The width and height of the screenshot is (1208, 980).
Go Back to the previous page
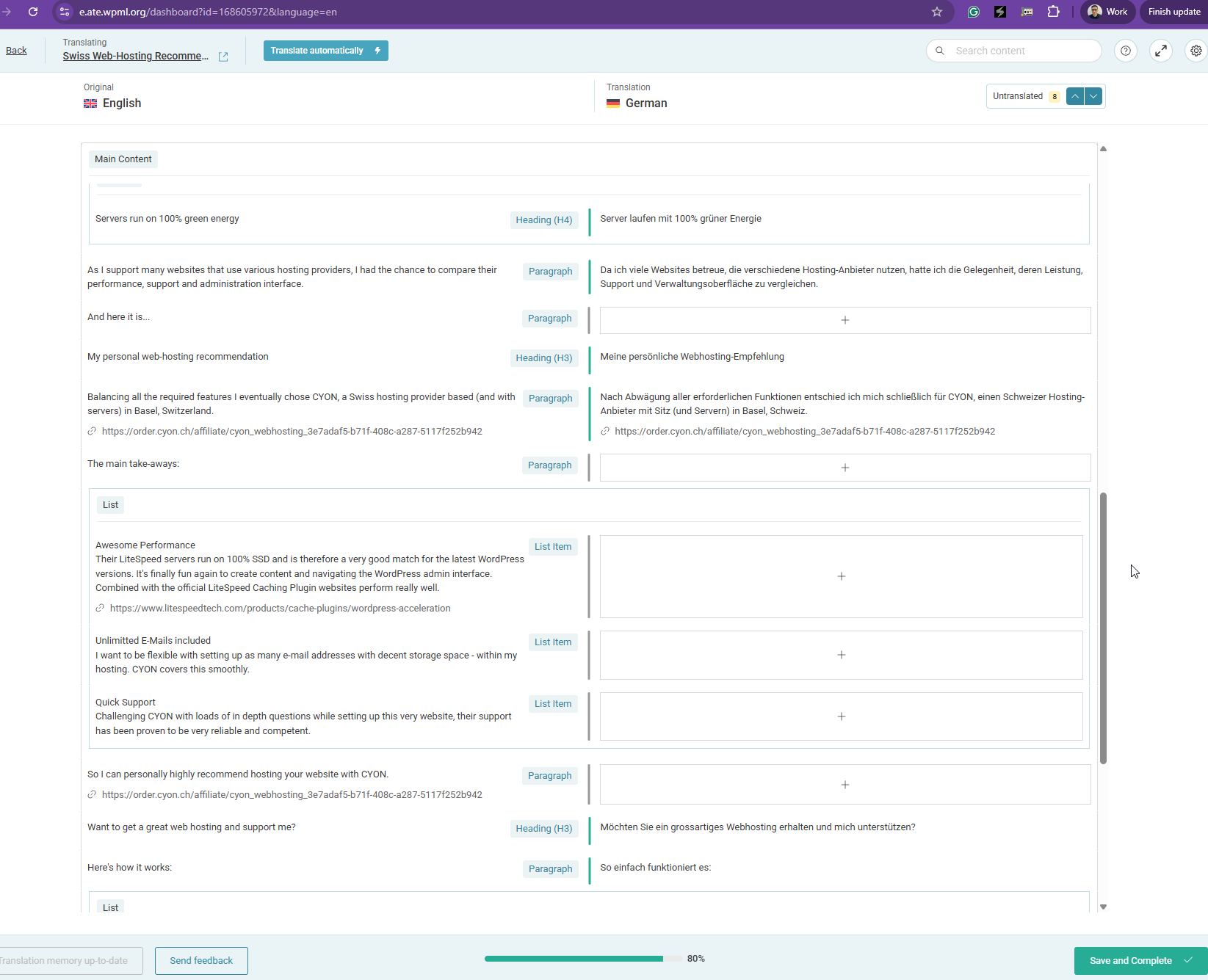(16, 51)
